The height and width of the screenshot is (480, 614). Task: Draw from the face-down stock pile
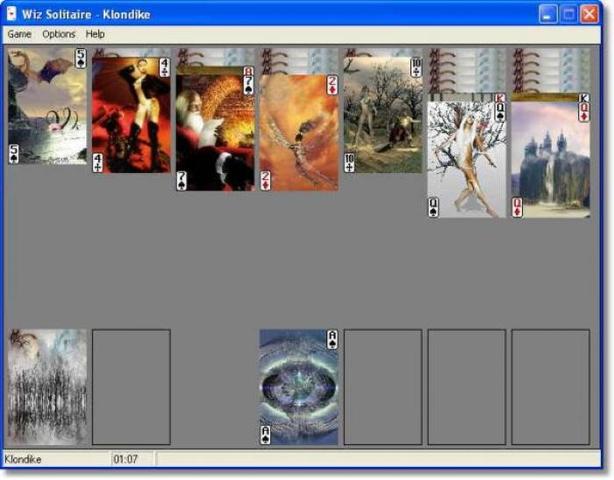(x=47, y=387)
